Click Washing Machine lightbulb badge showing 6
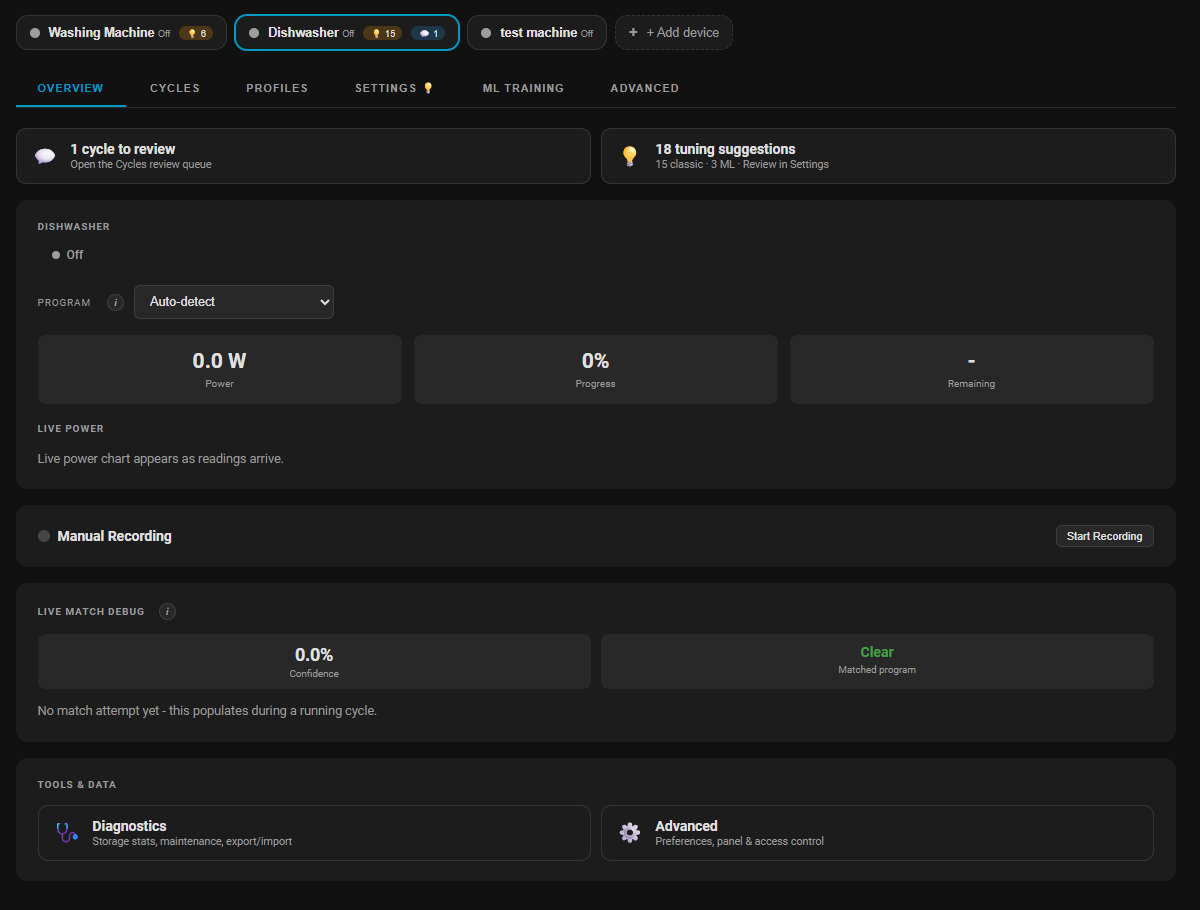 (196, 33)
